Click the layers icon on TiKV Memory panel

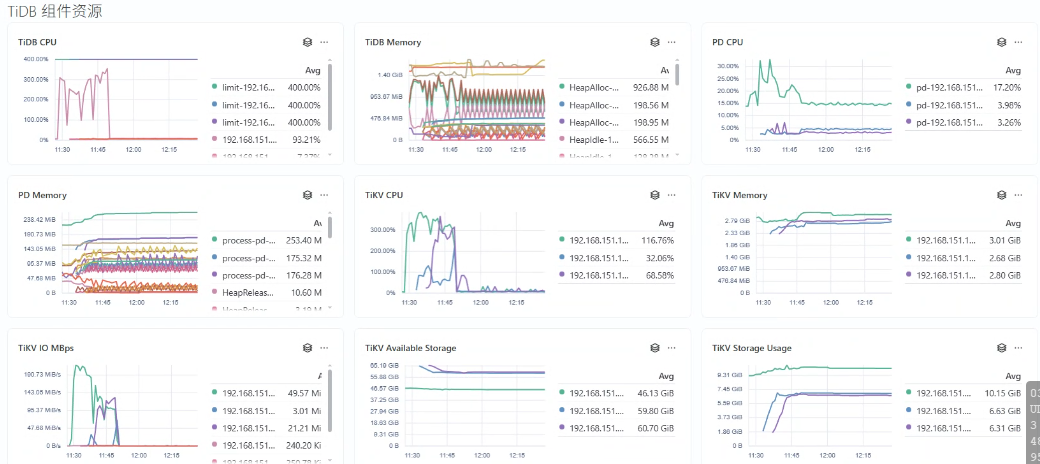tap(1002, 195)
